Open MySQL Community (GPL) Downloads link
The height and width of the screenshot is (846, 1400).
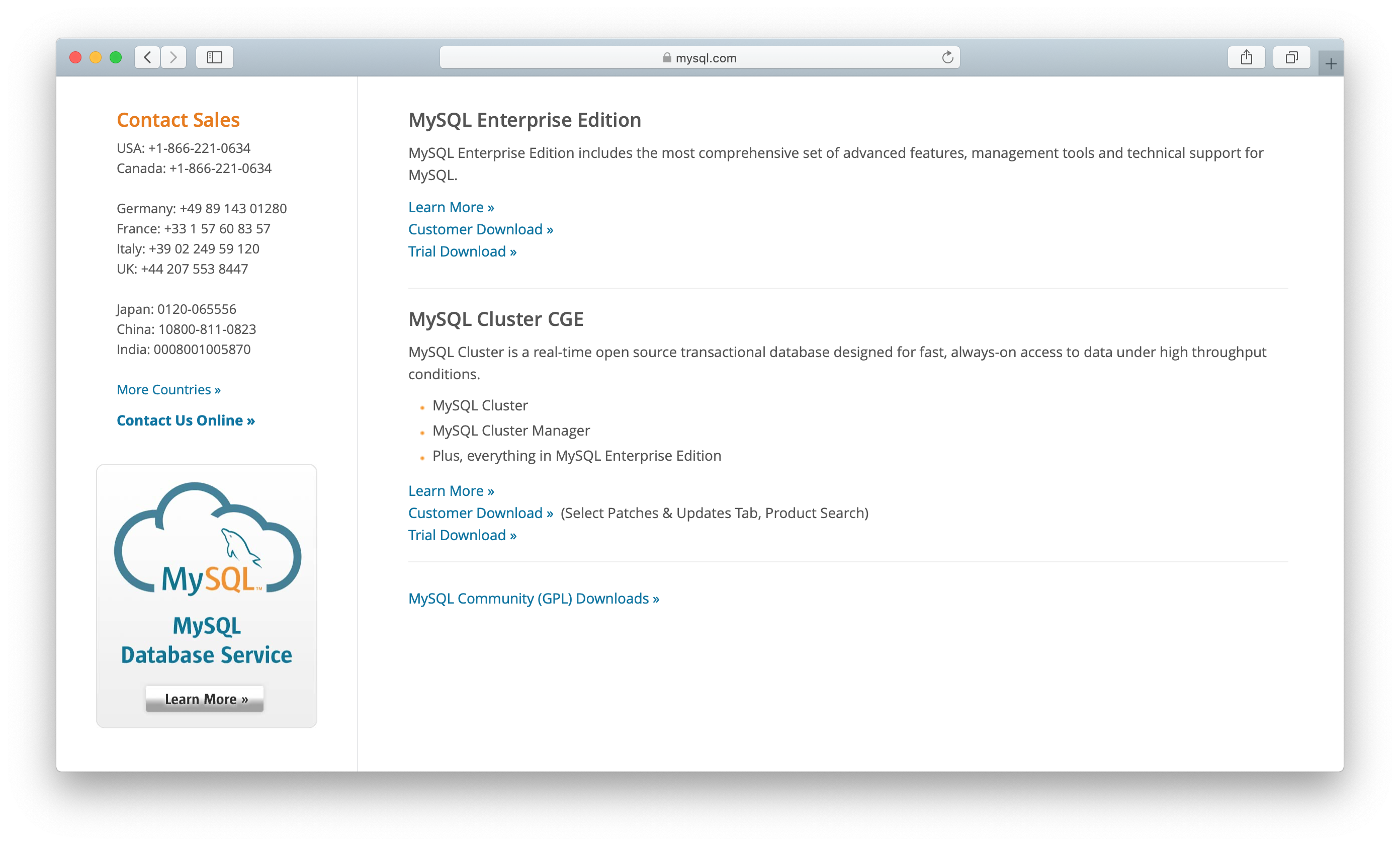tap(534, 599)
